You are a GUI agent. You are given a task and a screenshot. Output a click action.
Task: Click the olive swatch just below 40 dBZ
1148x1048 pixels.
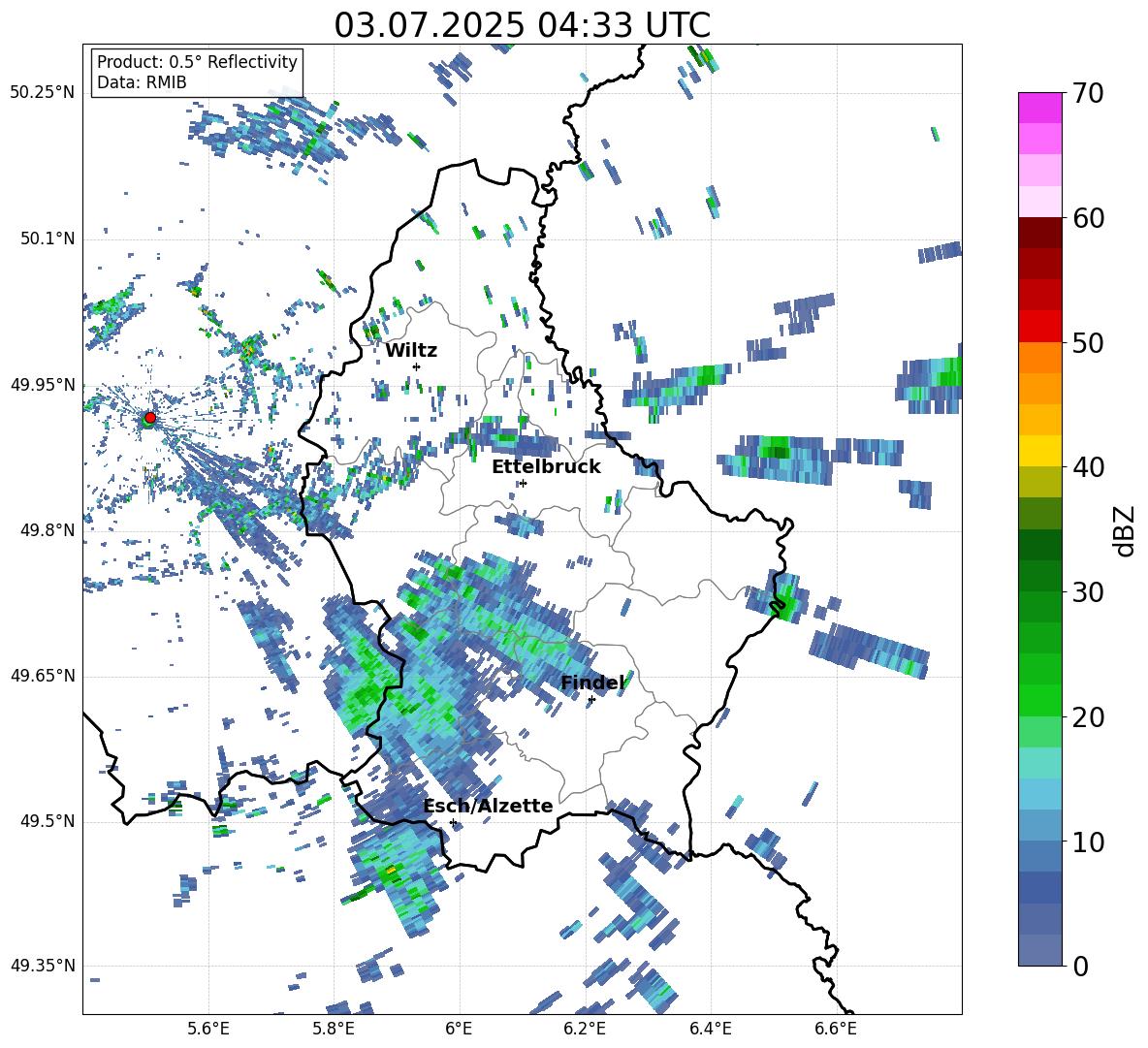coord(1039,482)
